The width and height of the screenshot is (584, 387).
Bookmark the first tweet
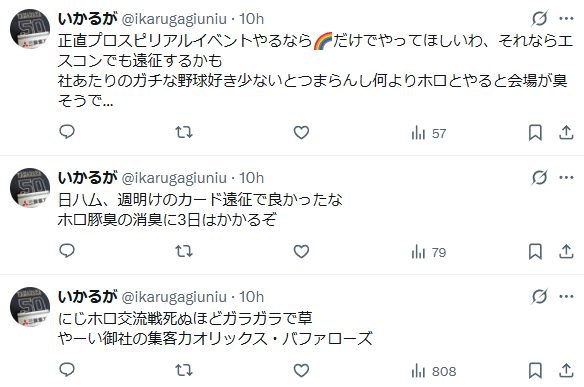pyautogui.click(x=535, y=133)
